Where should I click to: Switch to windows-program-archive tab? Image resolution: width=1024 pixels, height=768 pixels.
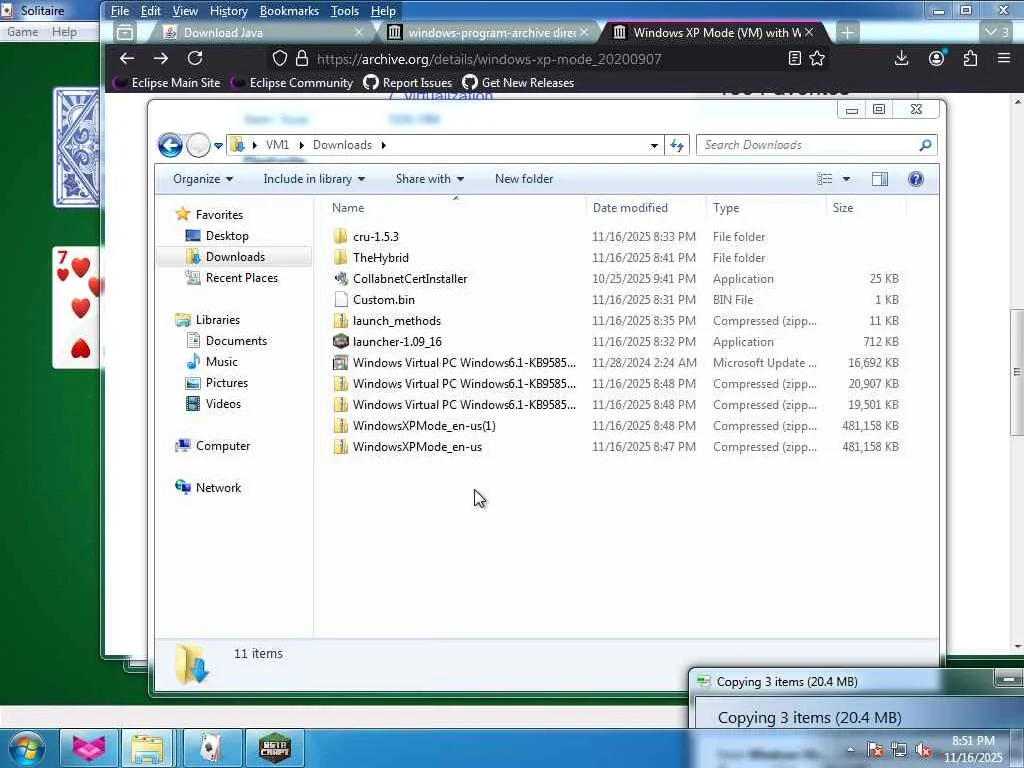(487, 33)
